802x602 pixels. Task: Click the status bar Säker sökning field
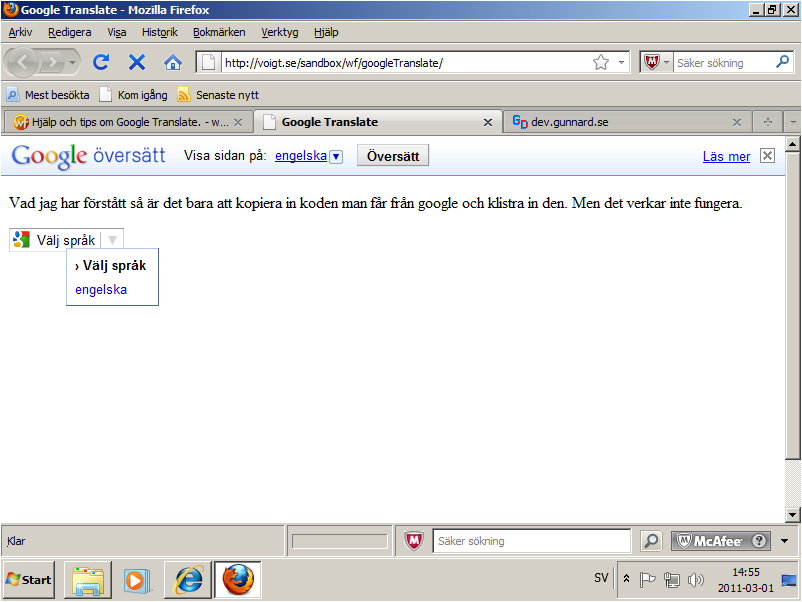pos(531,541)
